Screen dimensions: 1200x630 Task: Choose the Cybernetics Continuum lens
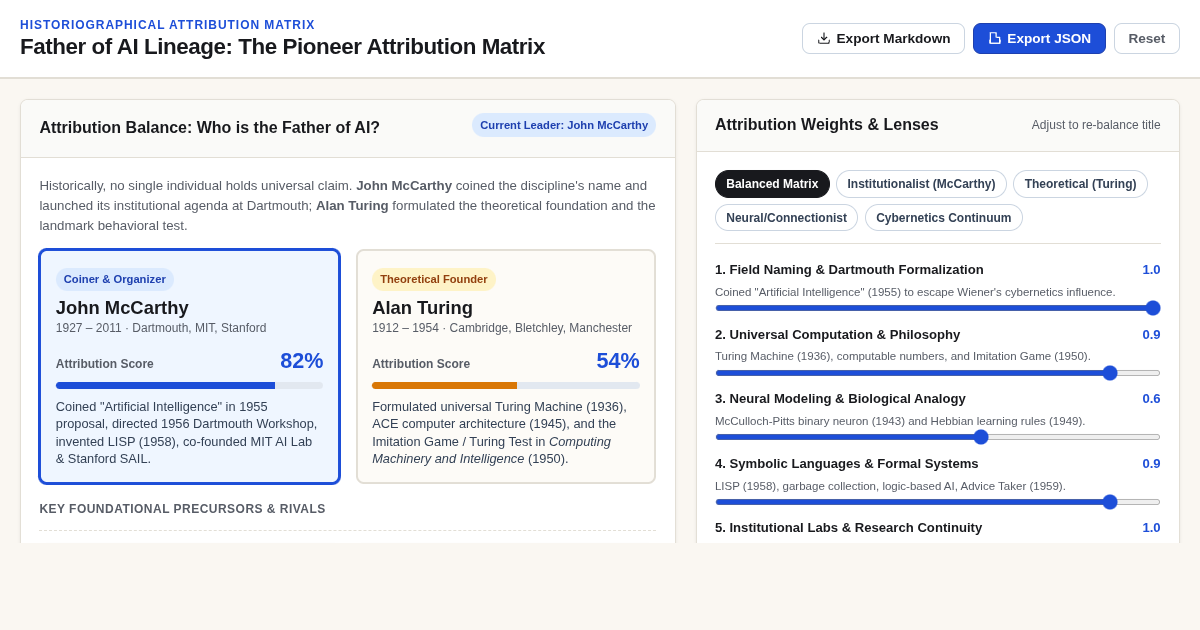click(944, 218)
